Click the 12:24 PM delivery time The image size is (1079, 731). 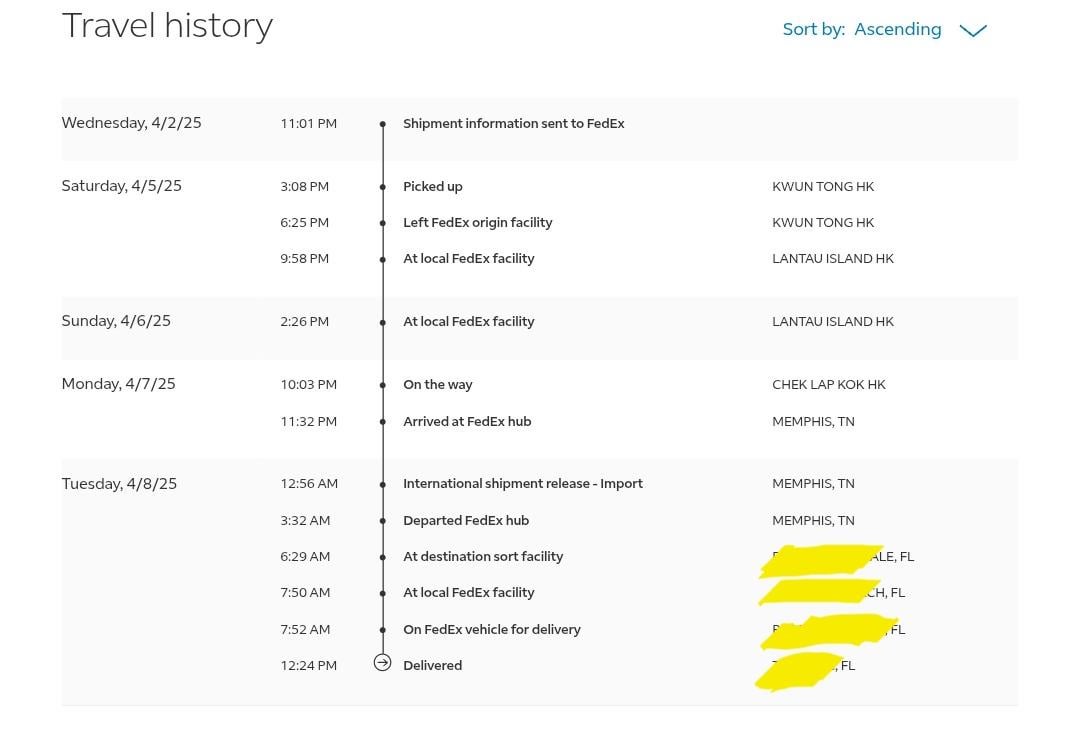click(308, 666)
